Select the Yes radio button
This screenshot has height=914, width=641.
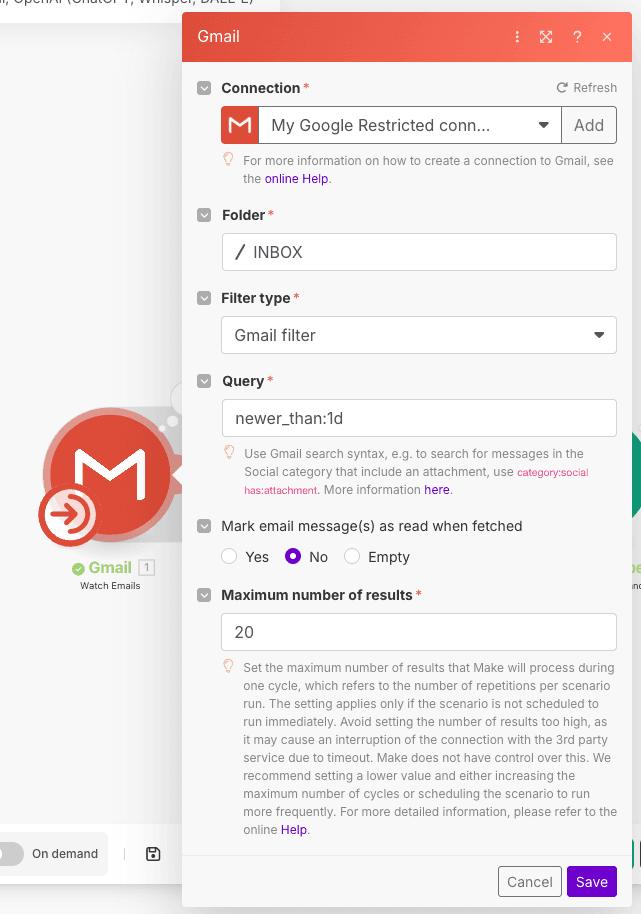229,557
